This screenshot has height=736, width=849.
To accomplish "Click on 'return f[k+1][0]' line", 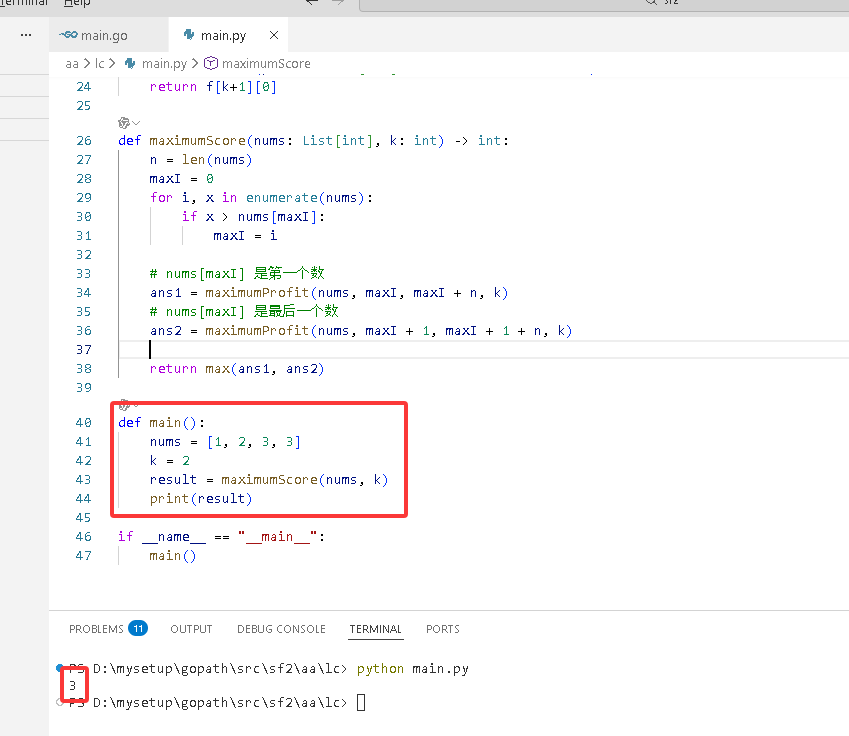I will pyautogui.click(x=213, y=87).
